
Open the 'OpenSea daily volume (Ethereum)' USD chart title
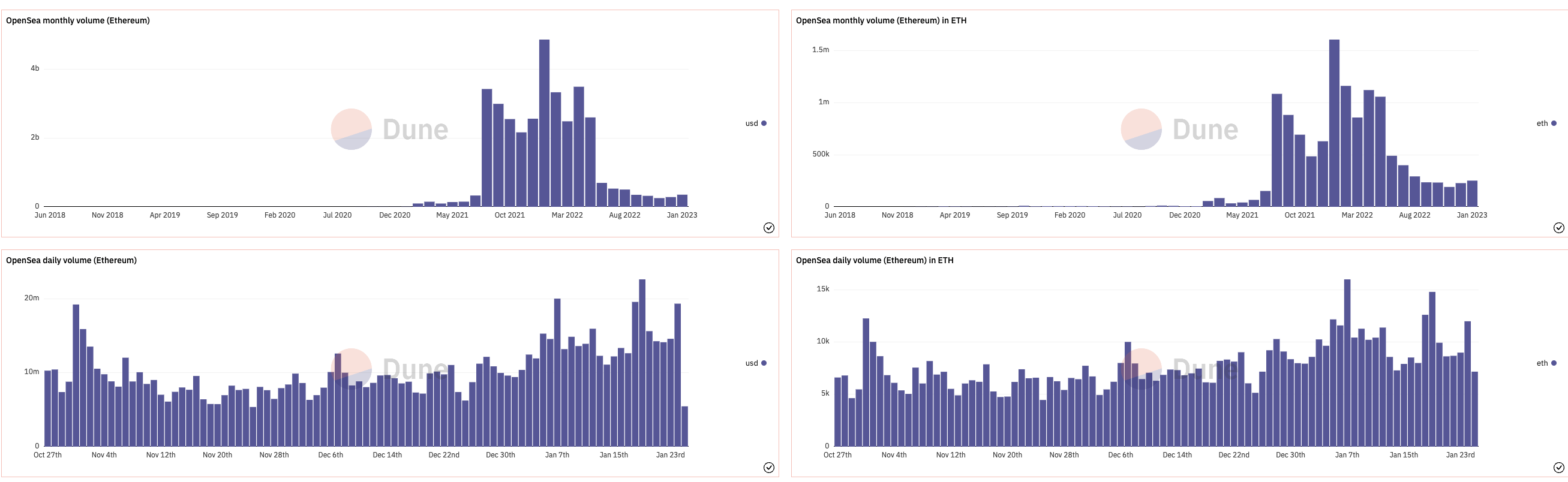(71, 260)
